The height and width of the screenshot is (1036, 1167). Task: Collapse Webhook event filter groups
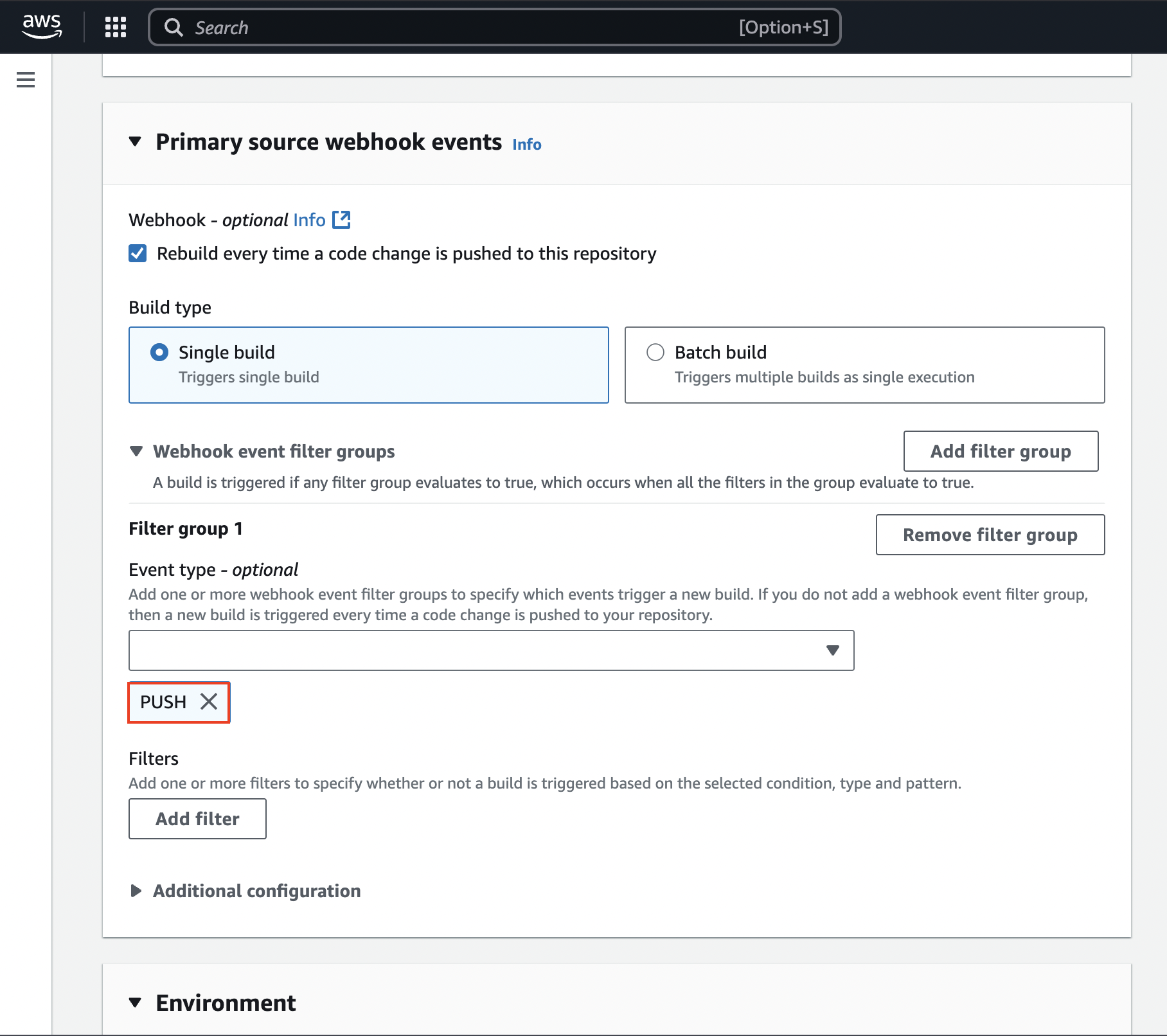[x=136, y=451]
